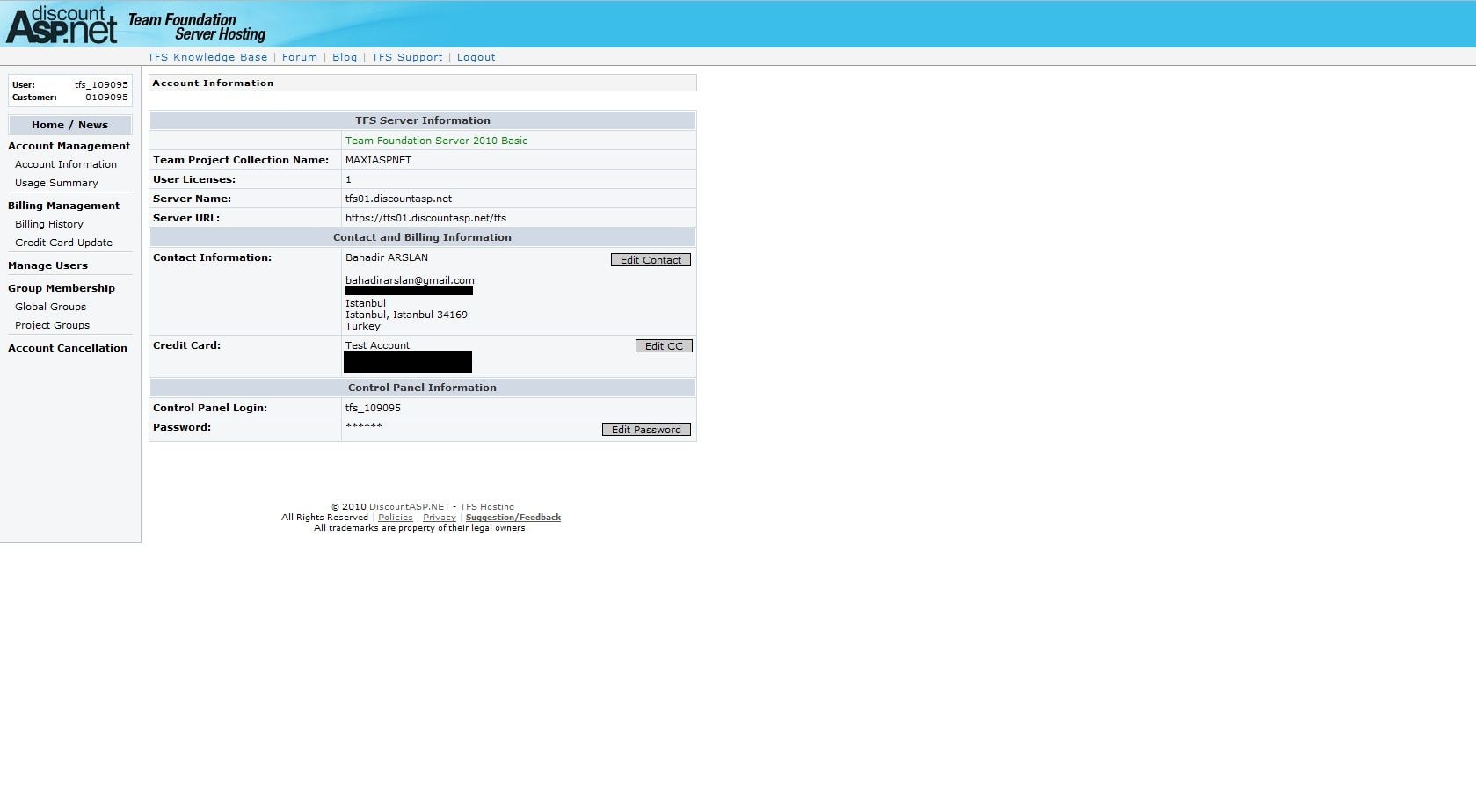
Task: Click the Control Panel Login label
Action: point(210,408)
